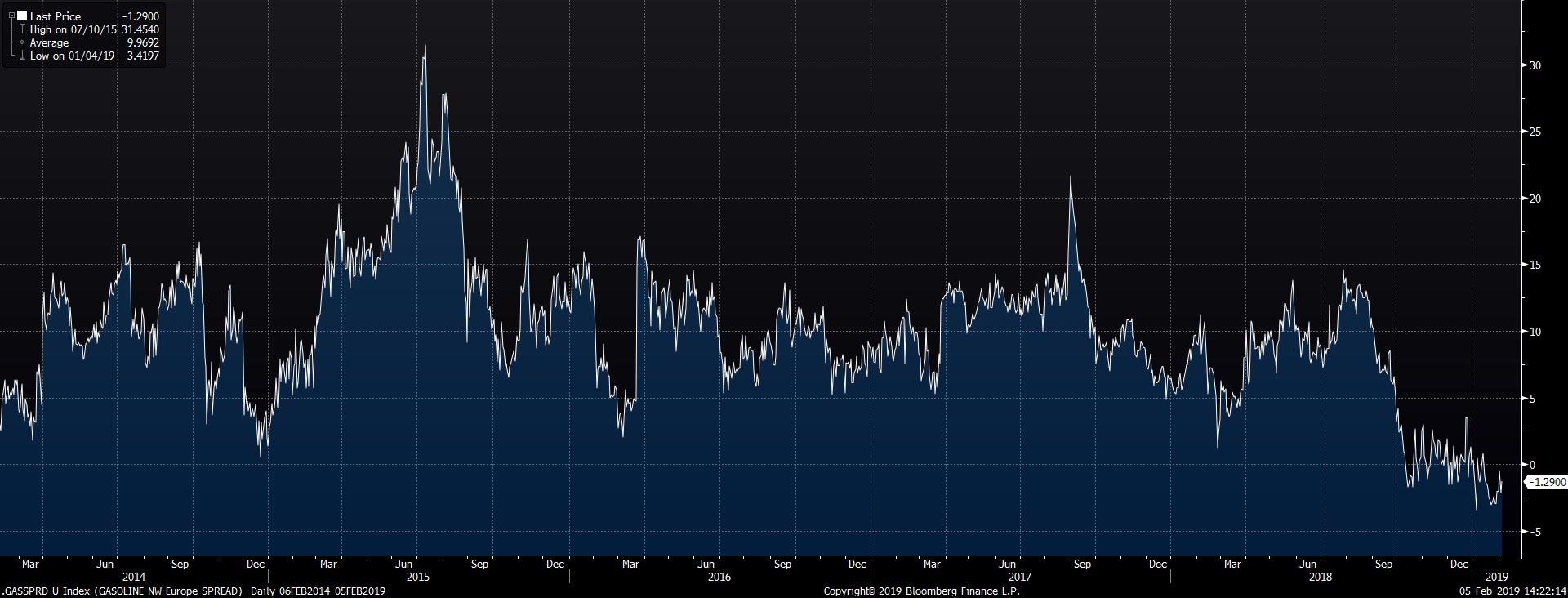Click the 2015 year label on time axis
Viewport: 1568px width, 598px height.
coord(417,577)
